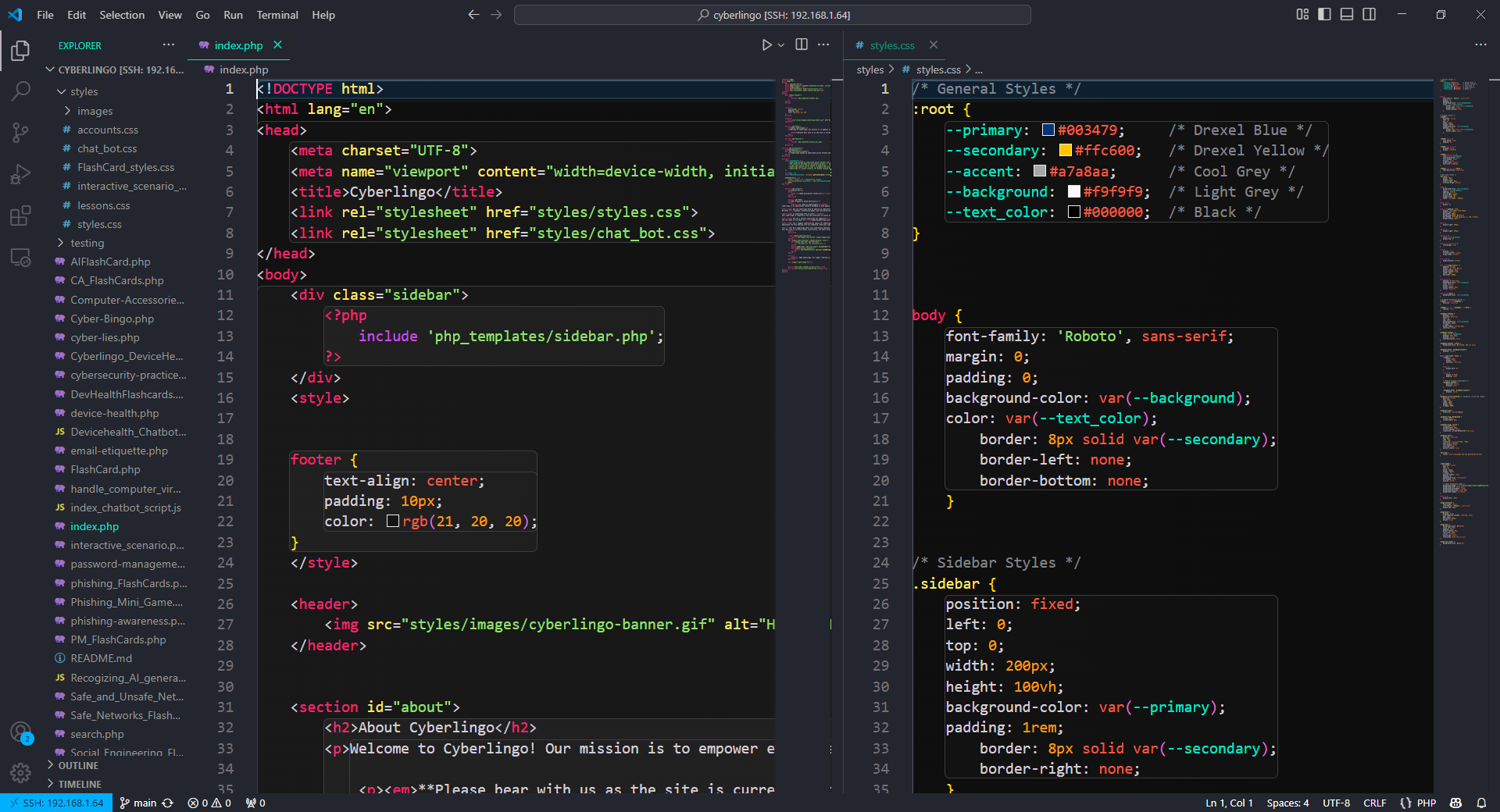Toggle bottom panel visibility
The width and height of the screenshot is (1500, 812).
[x=1347, y=14]
